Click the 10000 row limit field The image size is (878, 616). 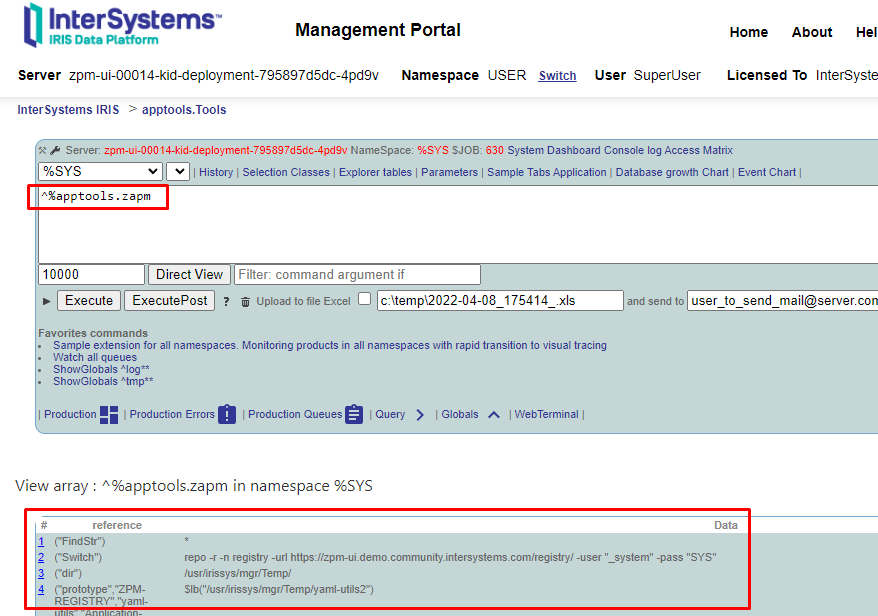pyautogui.click(x=91, y=274)
